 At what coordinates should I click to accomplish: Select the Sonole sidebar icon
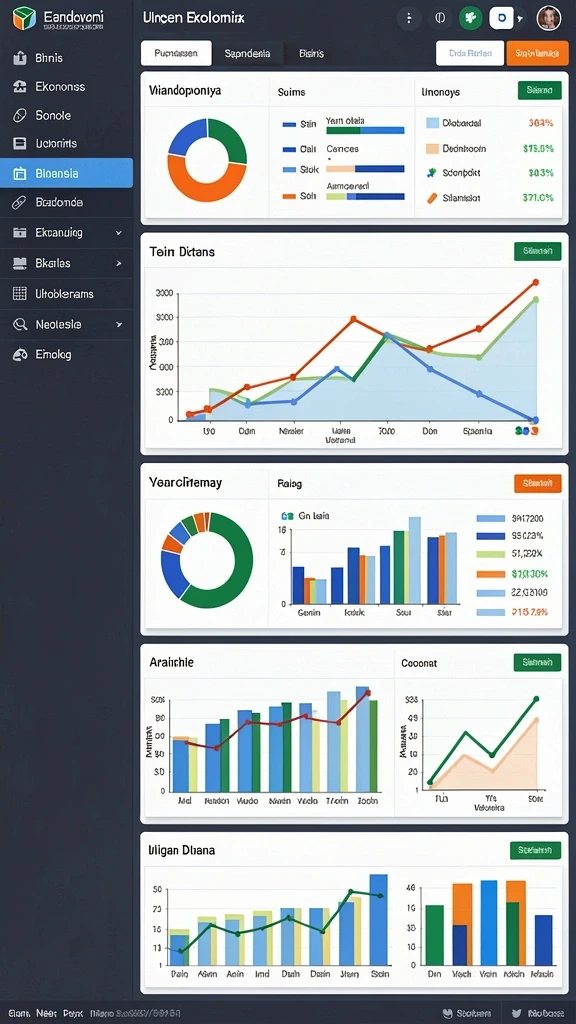pyautogui.click(x=20, y=116)
